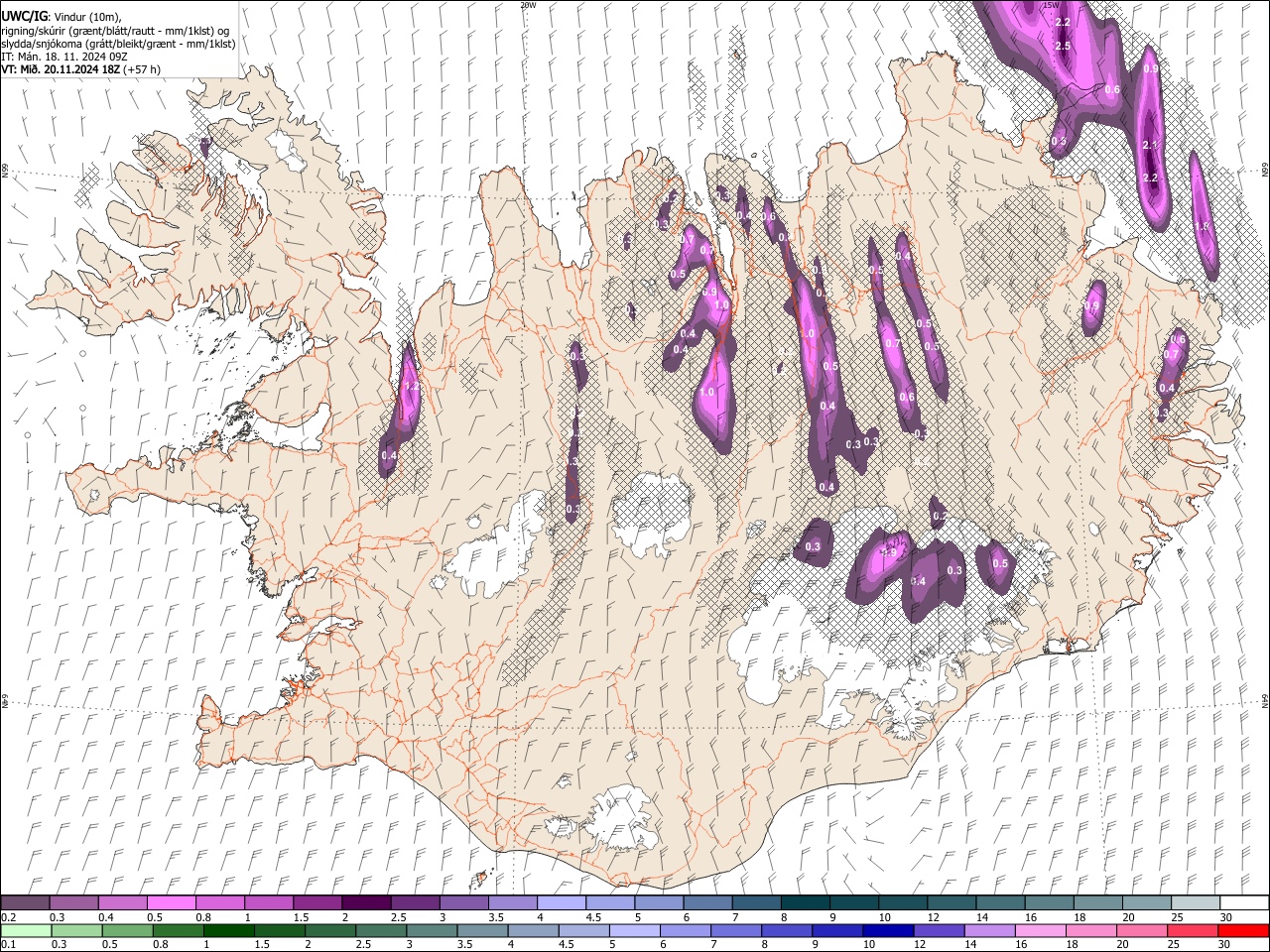Select the bright red swatch after 30, bottom row
The height and width of the screenshot is (952, 1270).
(1241, 930)
